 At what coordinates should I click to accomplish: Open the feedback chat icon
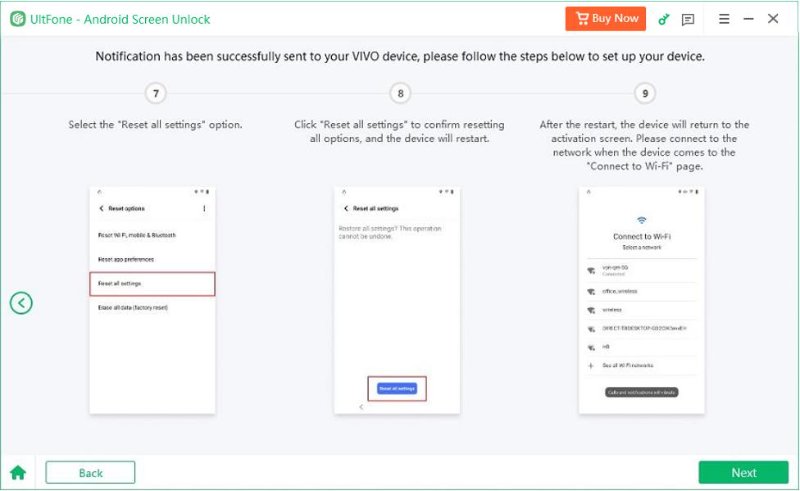pos(688,19)
